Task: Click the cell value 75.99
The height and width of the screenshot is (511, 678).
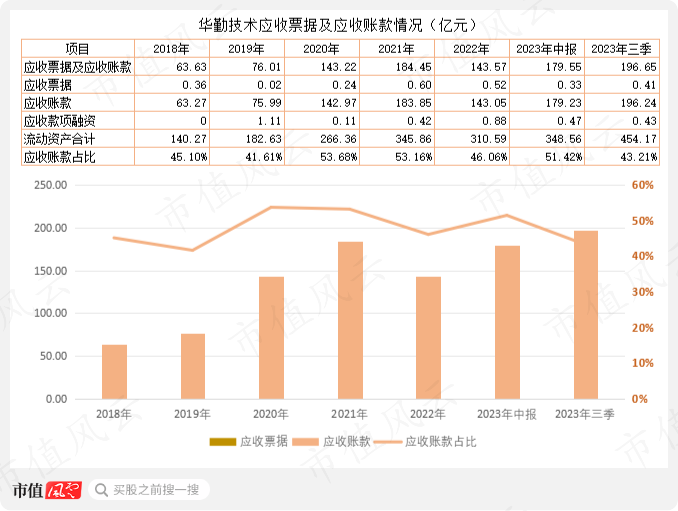Action: [267, 103]
